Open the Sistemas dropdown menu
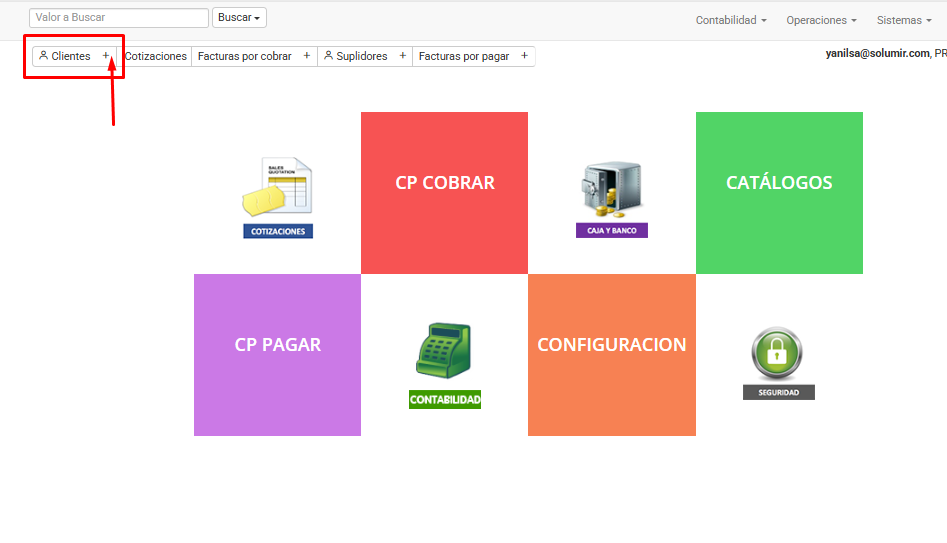 [903, 20]
